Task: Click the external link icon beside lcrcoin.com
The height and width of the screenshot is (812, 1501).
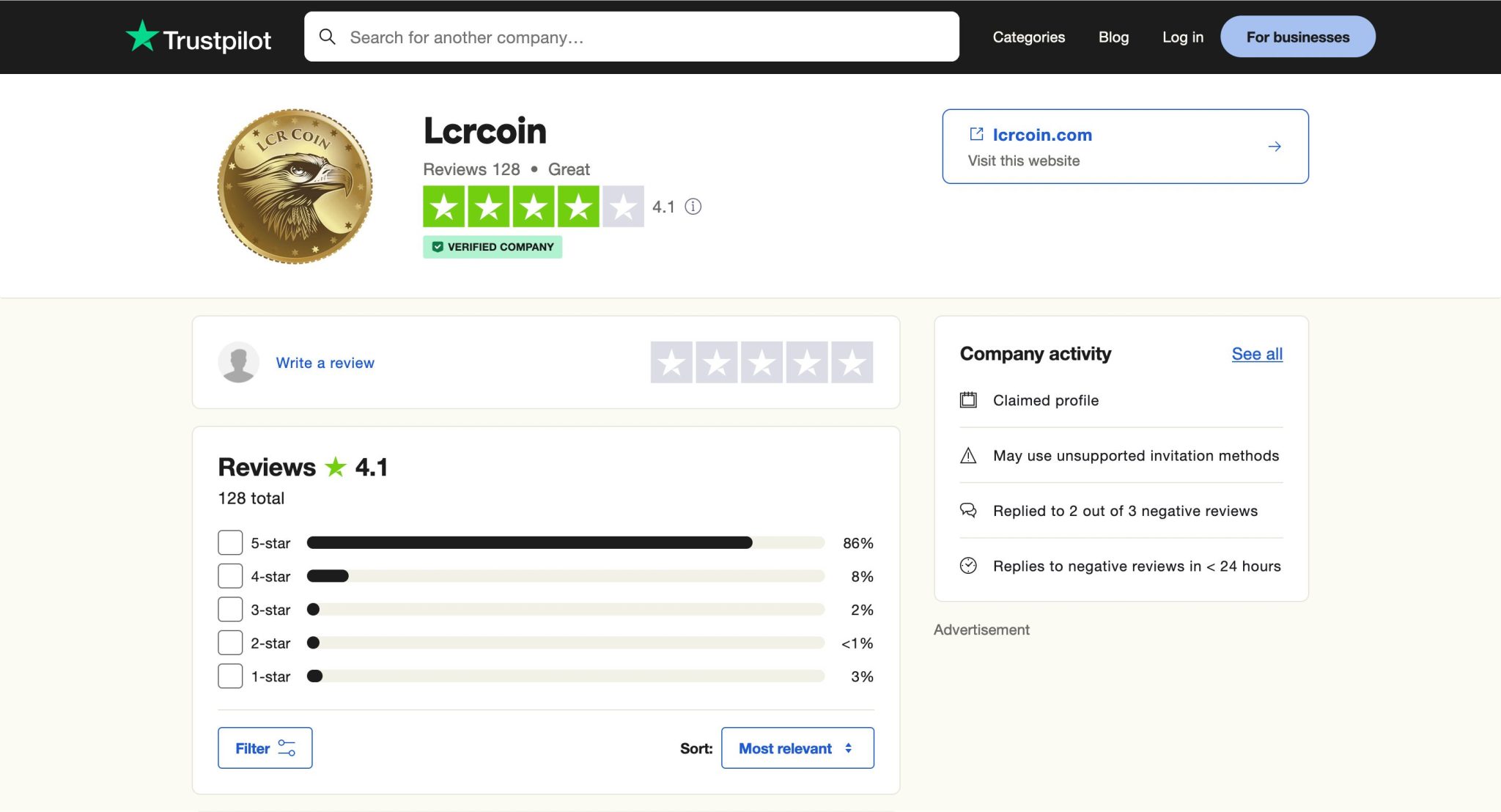Action: [976, 134]
